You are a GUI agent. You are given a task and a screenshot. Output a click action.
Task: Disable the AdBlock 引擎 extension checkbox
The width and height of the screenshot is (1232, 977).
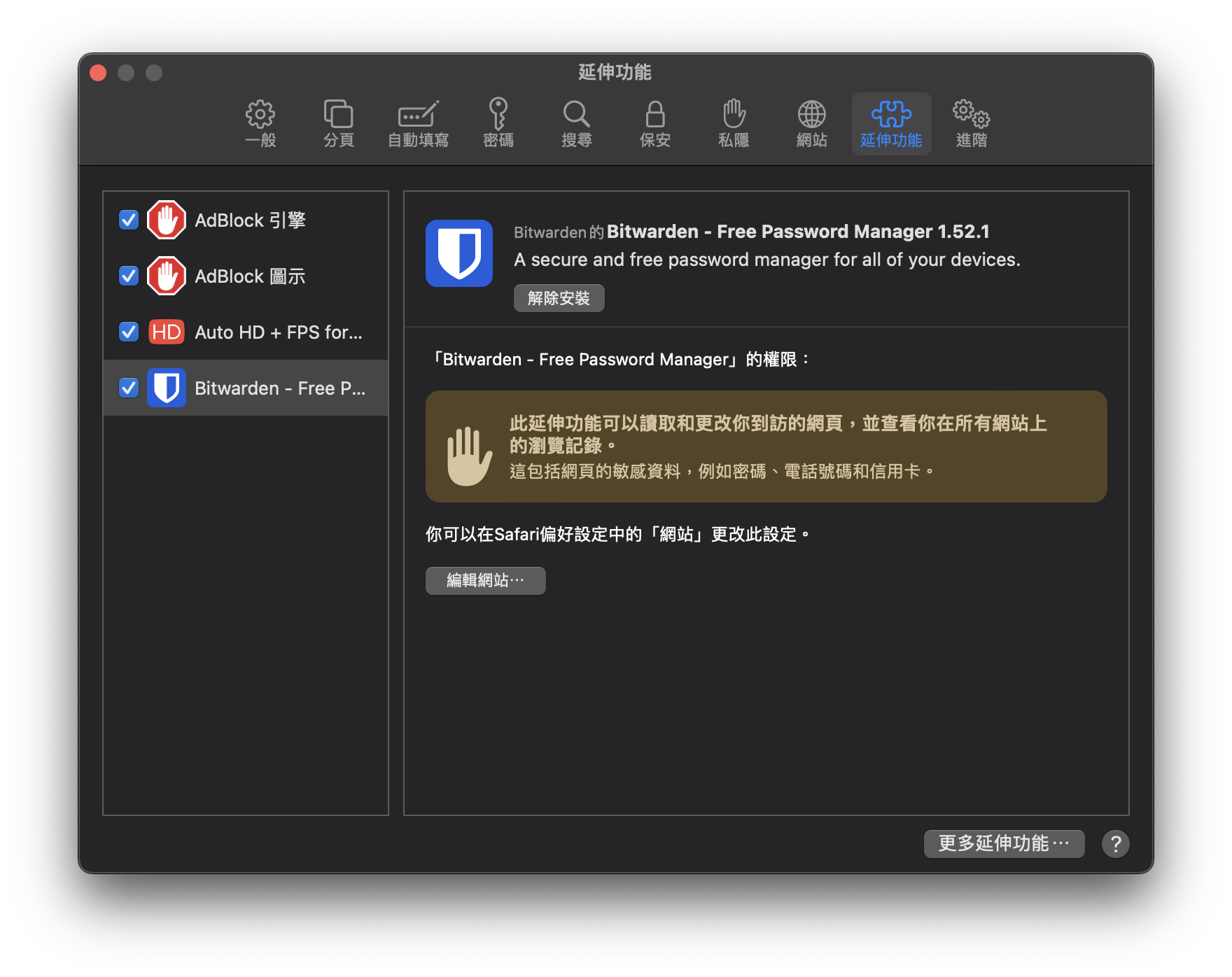[129, 220]
